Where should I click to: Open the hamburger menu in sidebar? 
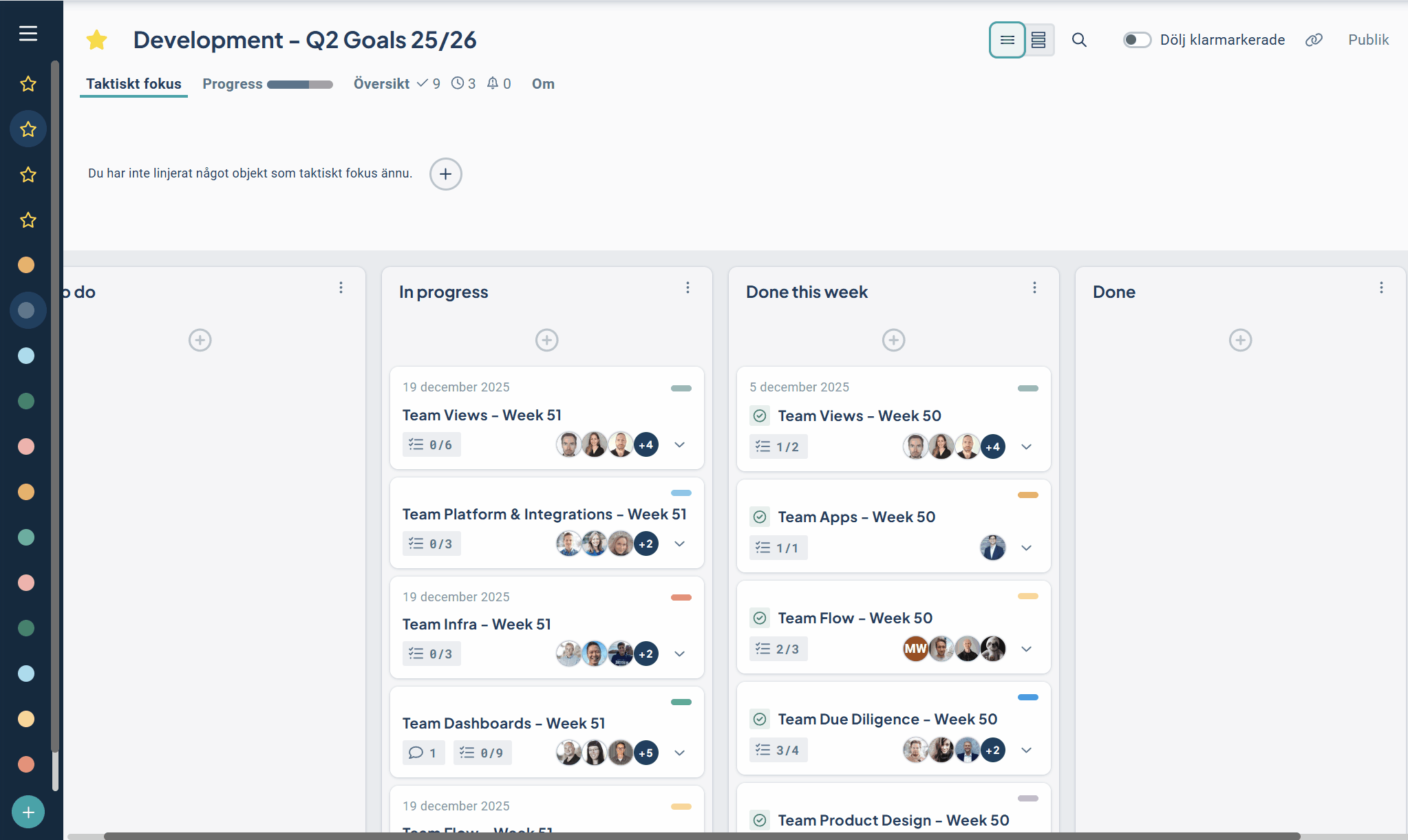(x=28, y=33)
